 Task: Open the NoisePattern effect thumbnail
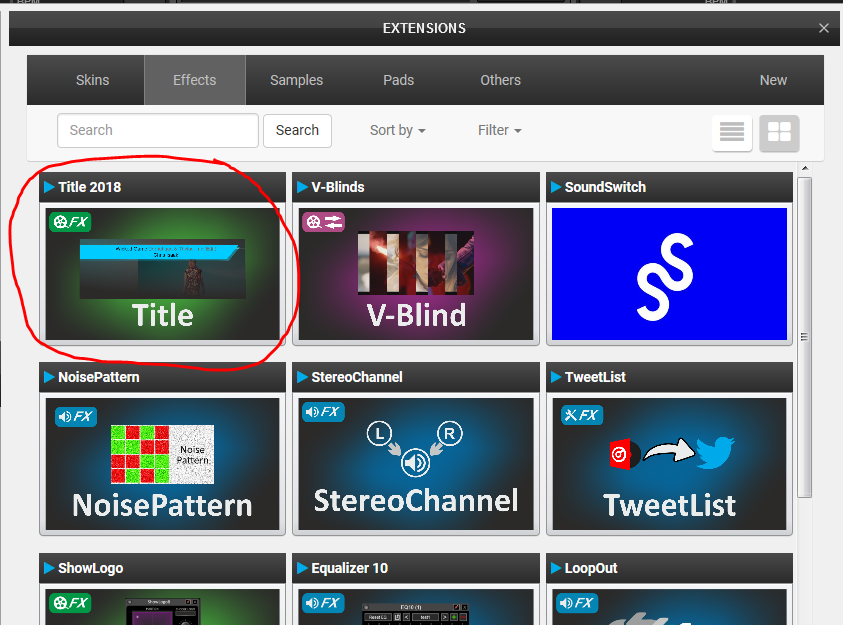click(162, 464)
